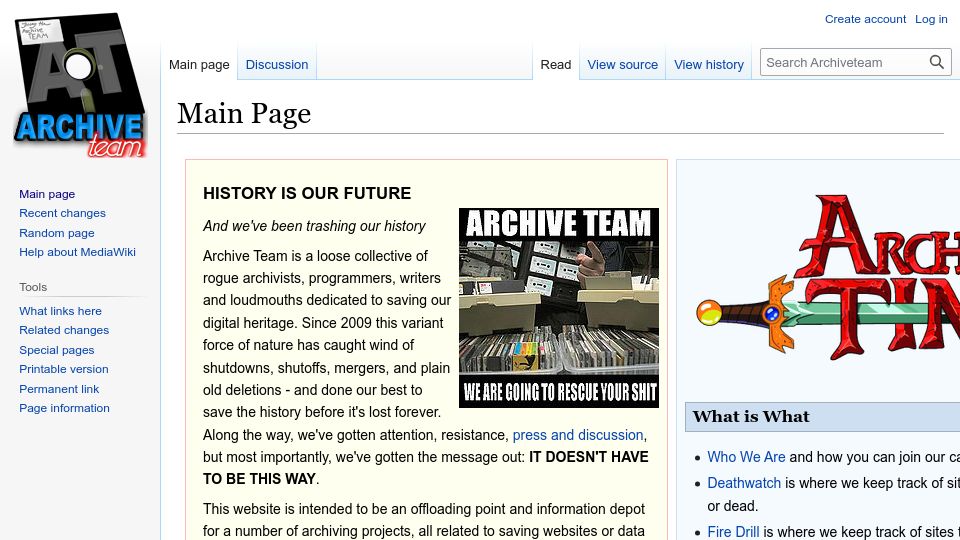Open the Permanent link
The width and height of the screenshot is (960, 540).
(59, 389)
